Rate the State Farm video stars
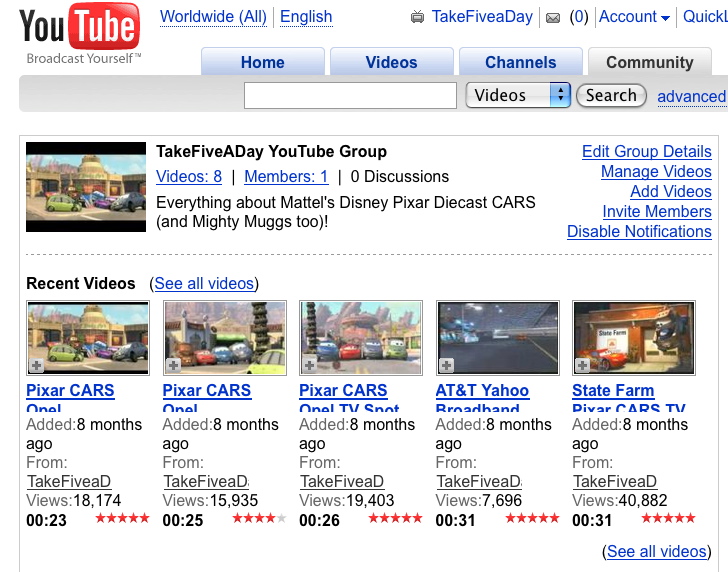This screenshot has width=728, height=572. coord(669,518)
